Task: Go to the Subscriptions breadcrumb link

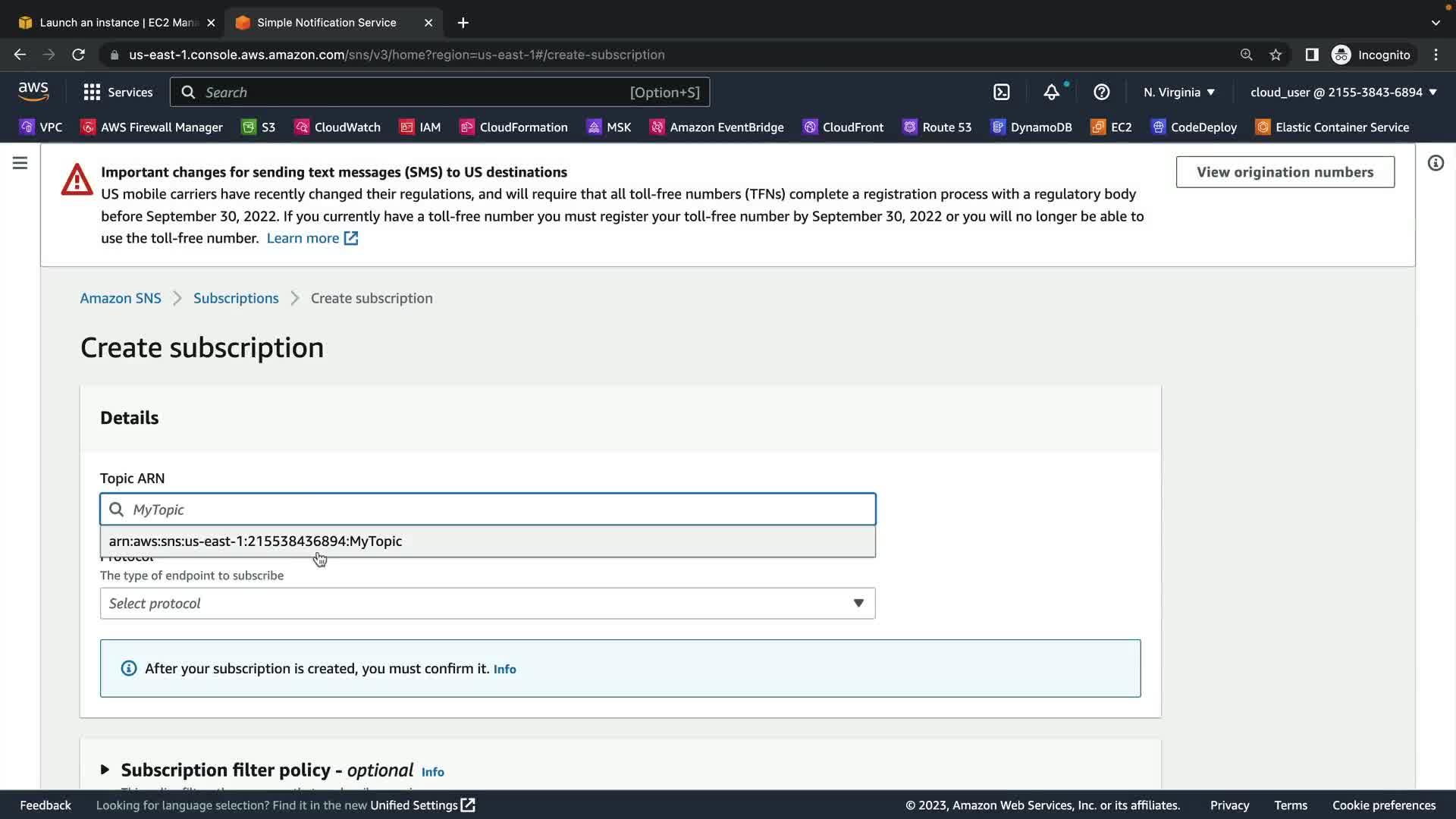Action: [x=236, y=298]
